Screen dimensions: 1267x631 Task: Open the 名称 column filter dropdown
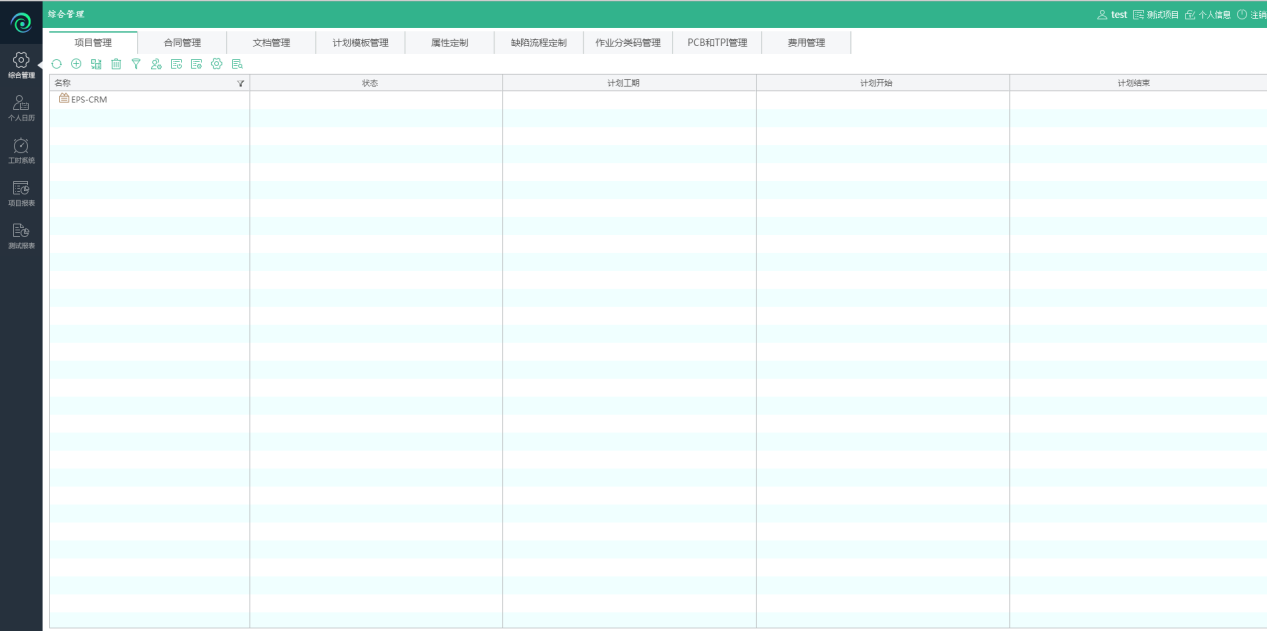click(x=240, y=83)
